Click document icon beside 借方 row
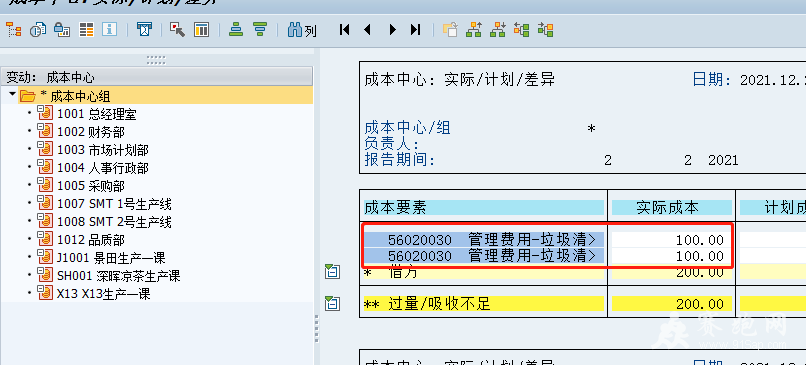 [x=332, y=271]
